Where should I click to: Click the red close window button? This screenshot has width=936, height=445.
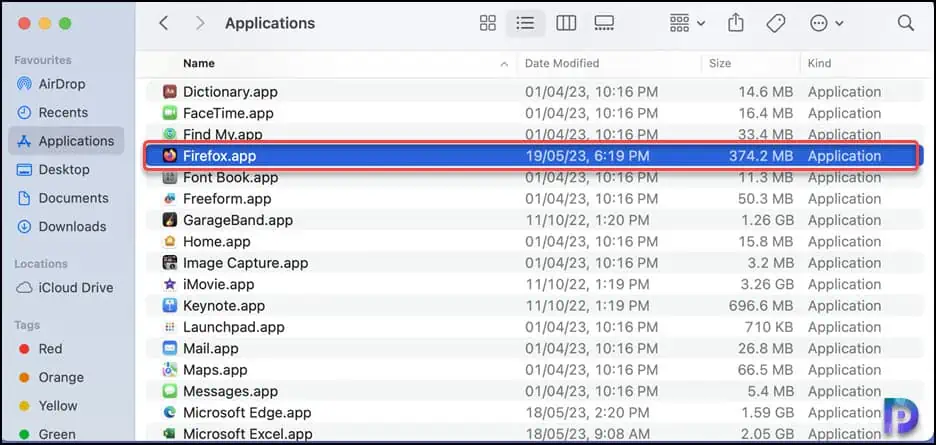24,23
